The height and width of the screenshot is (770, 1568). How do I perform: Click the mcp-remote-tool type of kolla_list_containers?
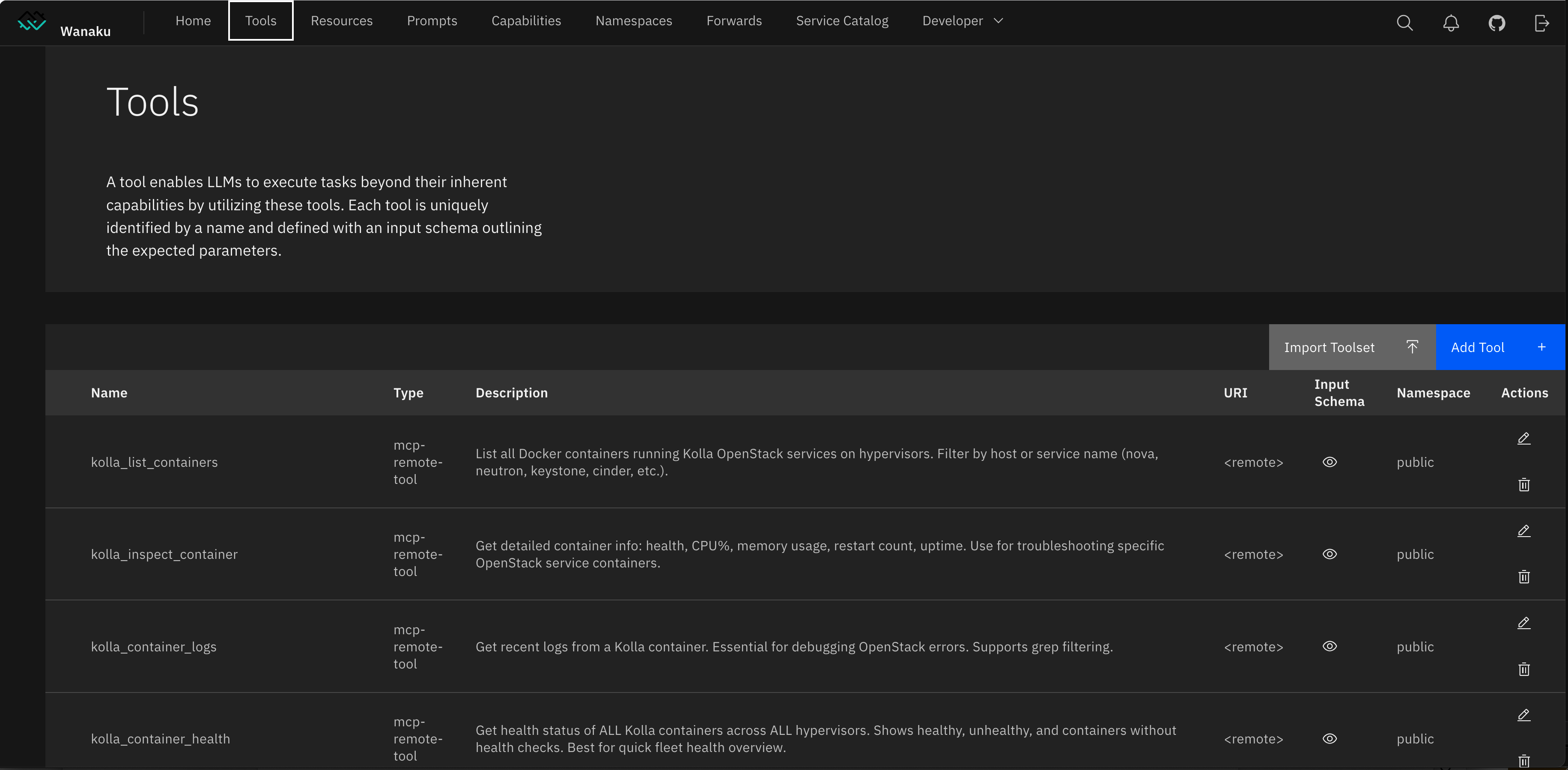pos(417,462)
